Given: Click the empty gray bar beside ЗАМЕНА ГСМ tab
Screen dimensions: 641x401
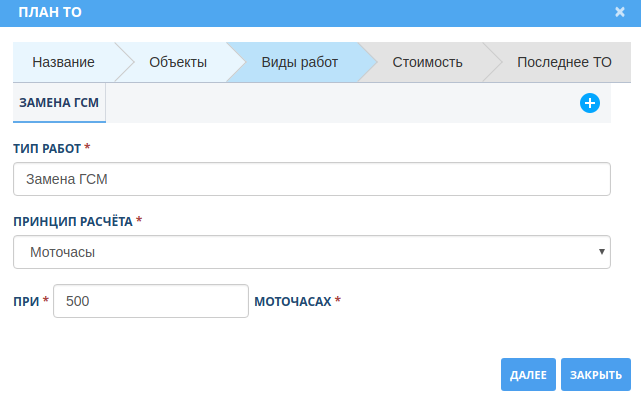Looking at the screenshot, I should click(x=340, y=103).
